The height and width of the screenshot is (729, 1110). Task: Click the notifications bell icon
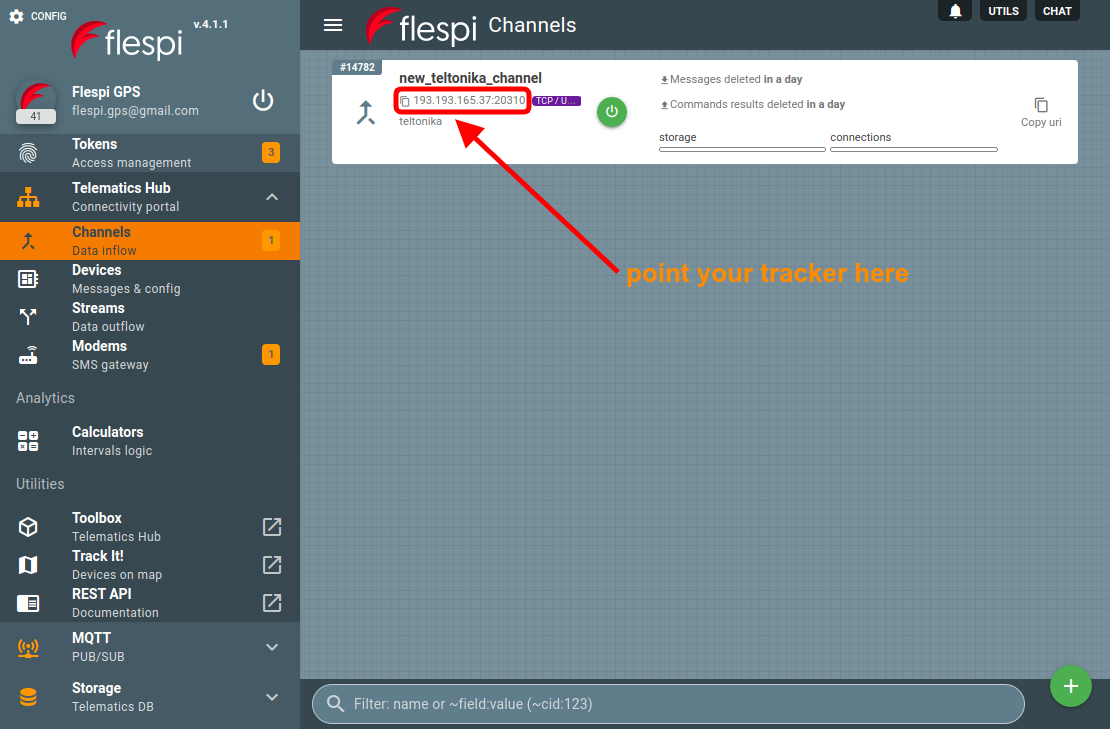(955, 11)
